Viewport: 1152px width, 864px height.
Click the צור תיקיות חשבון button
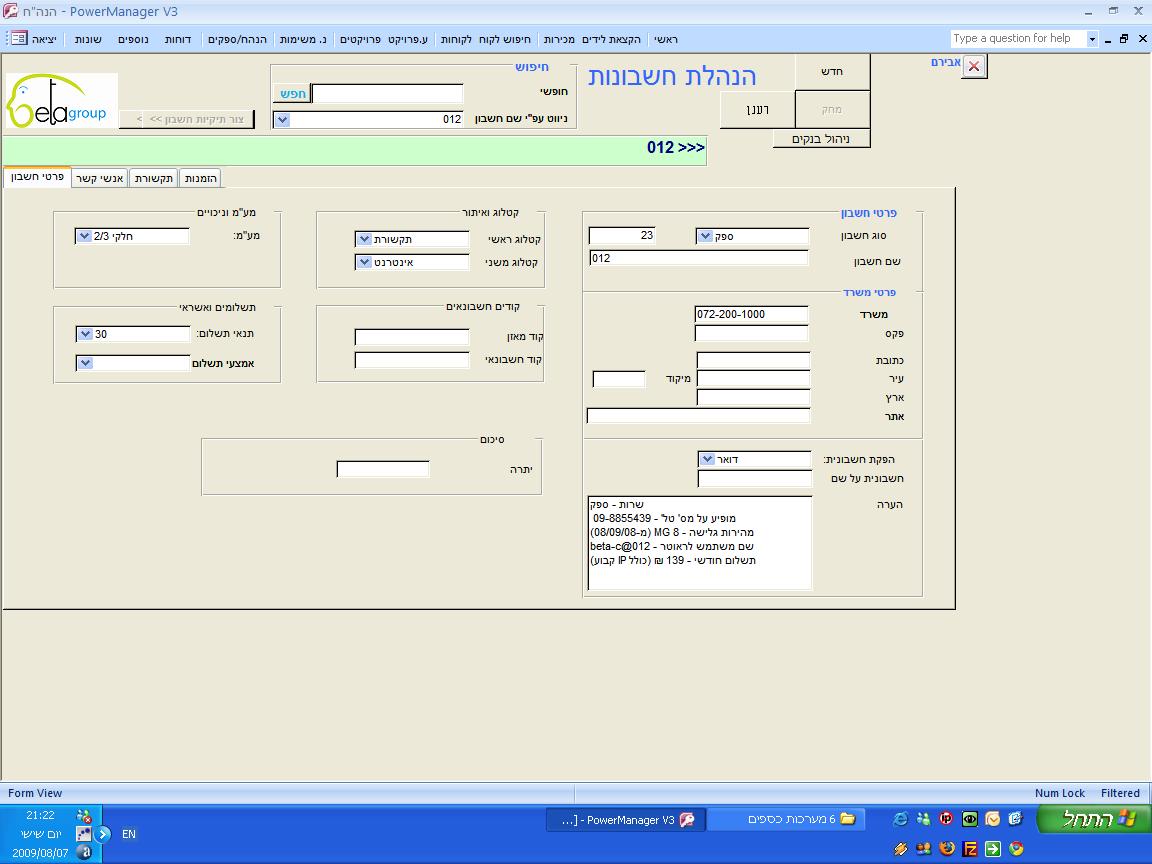(187, 119)
